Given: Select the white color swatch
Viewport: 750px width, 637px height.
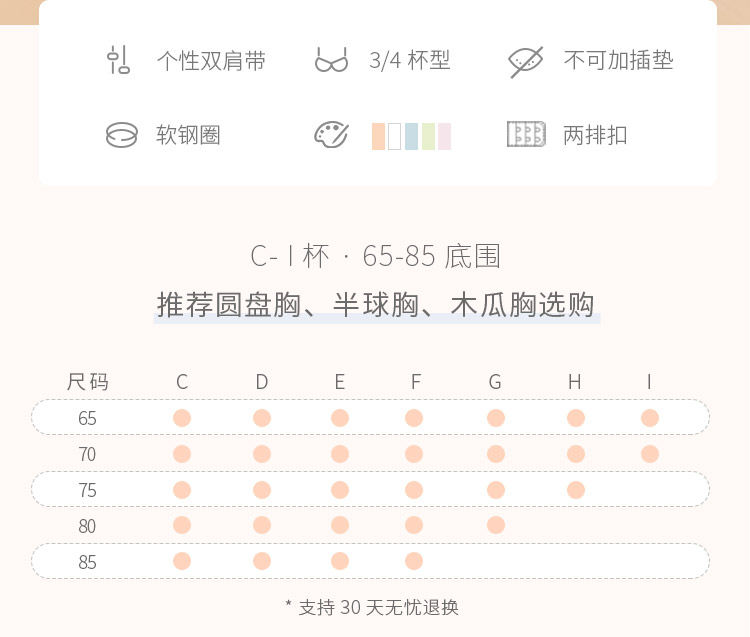Looking at the screenshot, I should pos(395,136).
